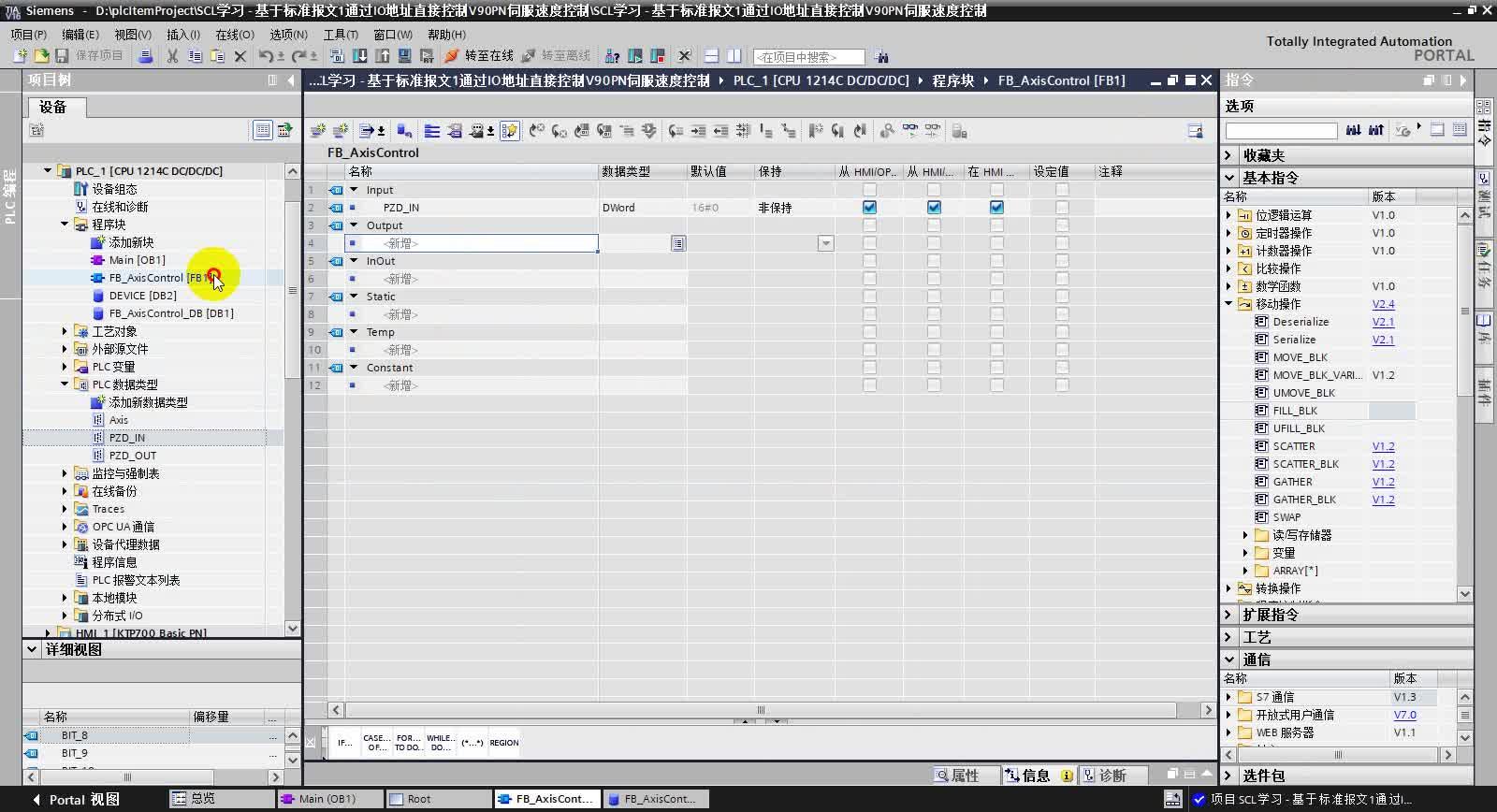This screenshot has width=1497, height=812.
Task: Toggle PZD_IN 设定值 checkbox
Action: pos(1062,208)
